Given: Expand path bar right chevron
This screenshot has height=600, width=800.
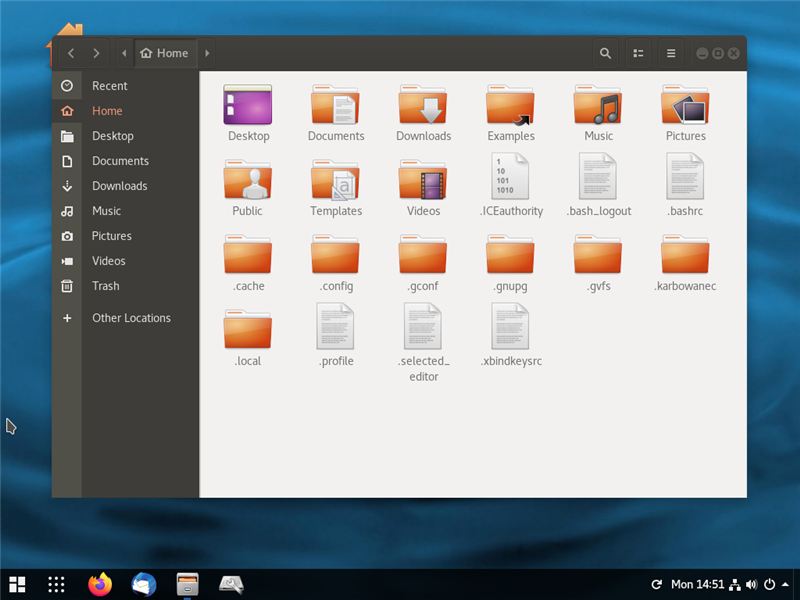Looking at the screenshot, I should [x=207, y=53].
